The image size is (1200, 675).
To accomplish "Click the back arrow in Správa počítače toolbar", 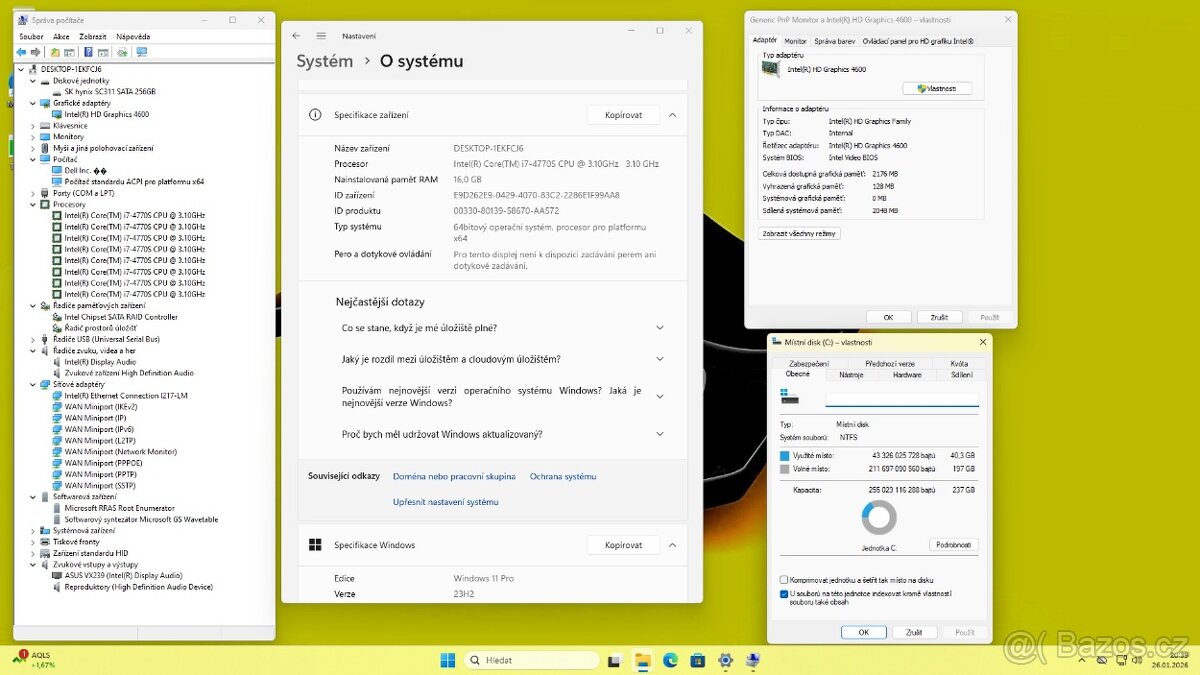I will pyautogui.click(x=21, y=51).
